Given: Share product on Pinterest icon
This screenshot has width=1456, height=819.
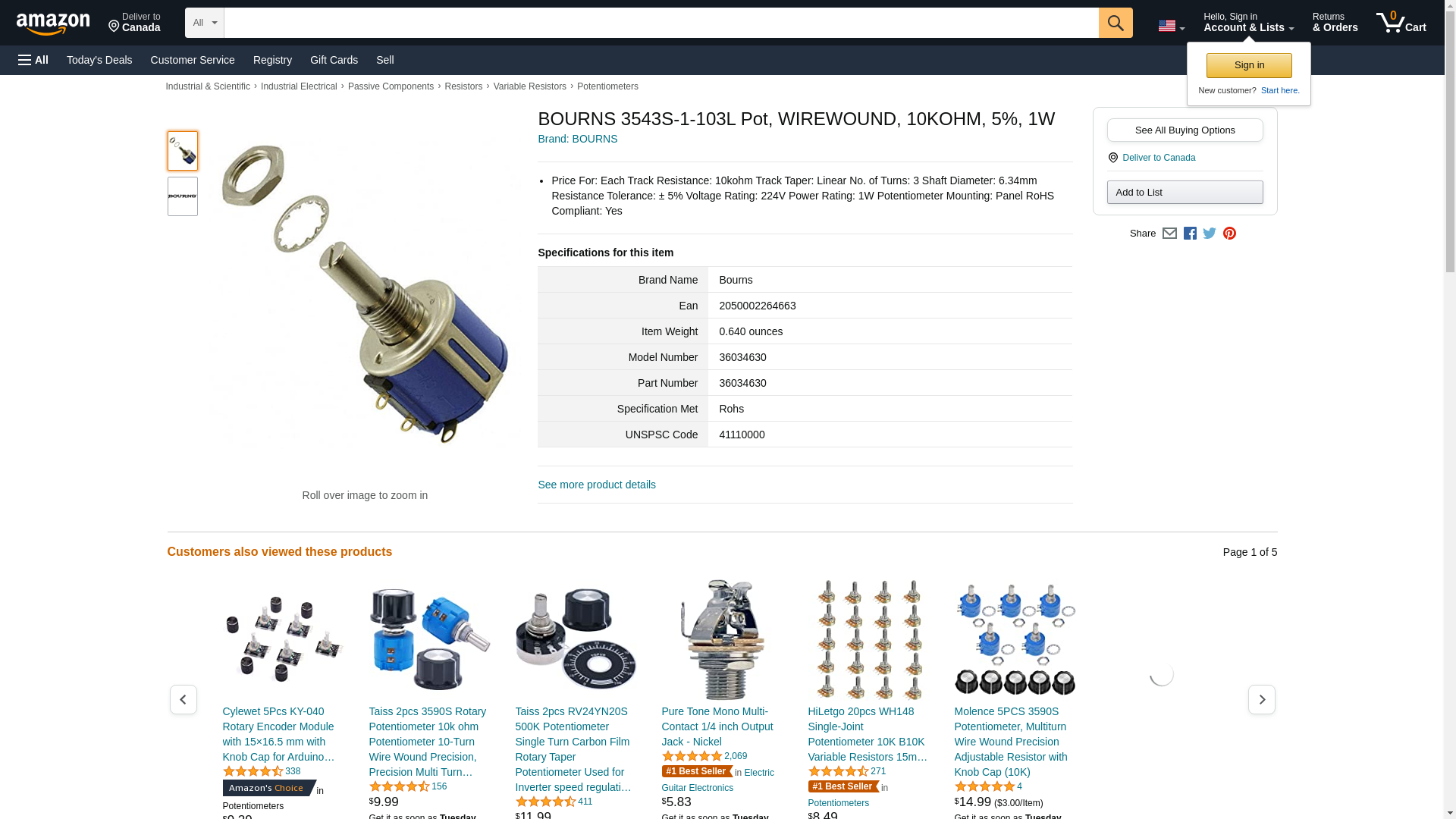Looking at the screenshot, I should click(1229, 234).
